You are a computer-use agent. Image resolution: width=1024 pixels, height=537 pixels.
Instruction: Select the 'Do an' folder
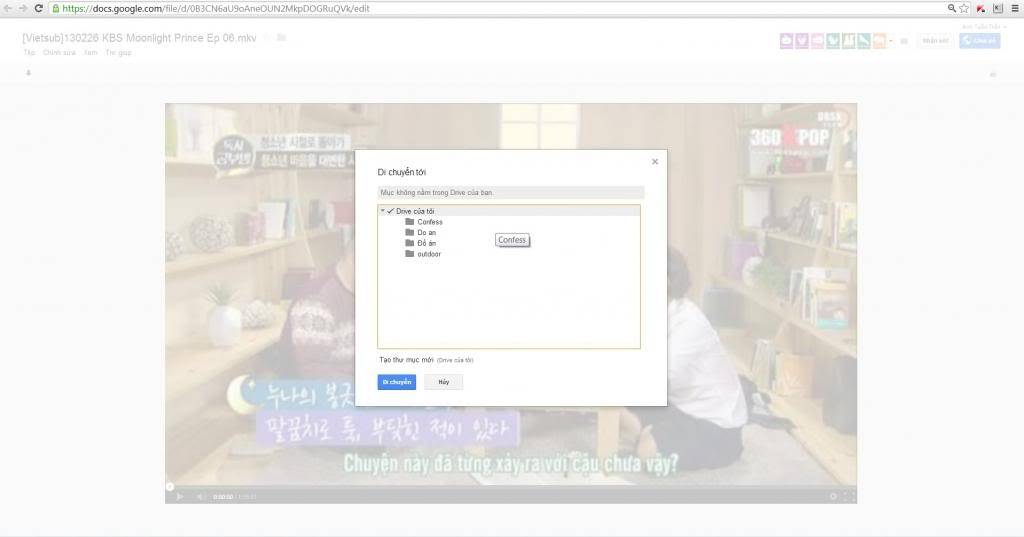coord(426,233)
